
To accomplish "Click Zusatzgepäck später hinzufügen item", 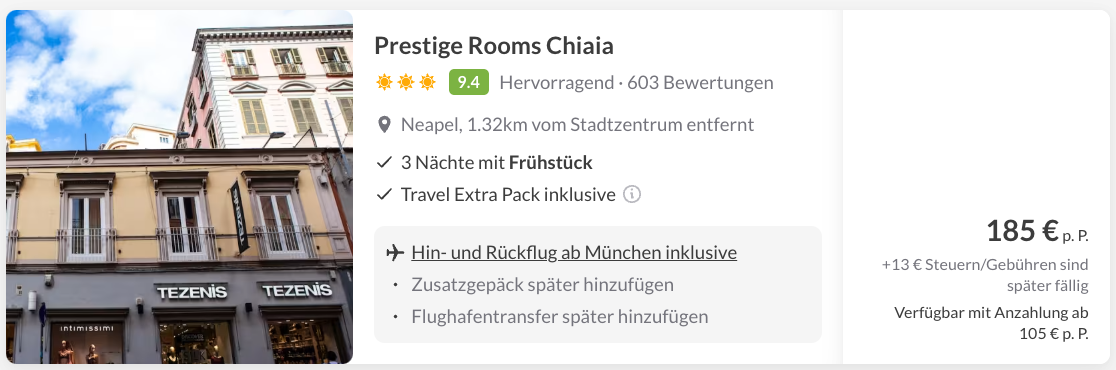I will coord(542,285).
